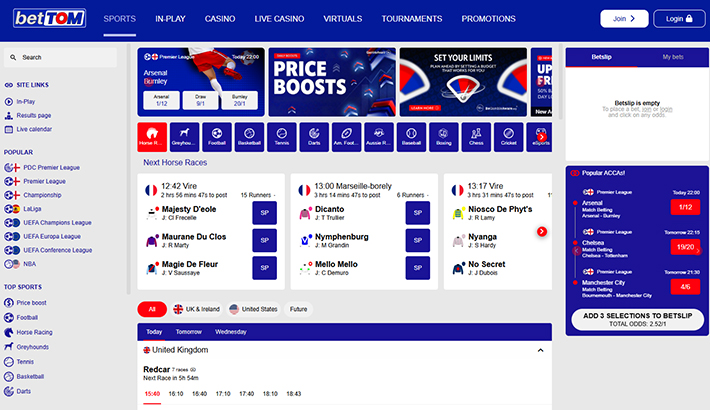Open the PROMOTIONS navigation tab
Screen dimensions: 710x410
tap(489, 19)
